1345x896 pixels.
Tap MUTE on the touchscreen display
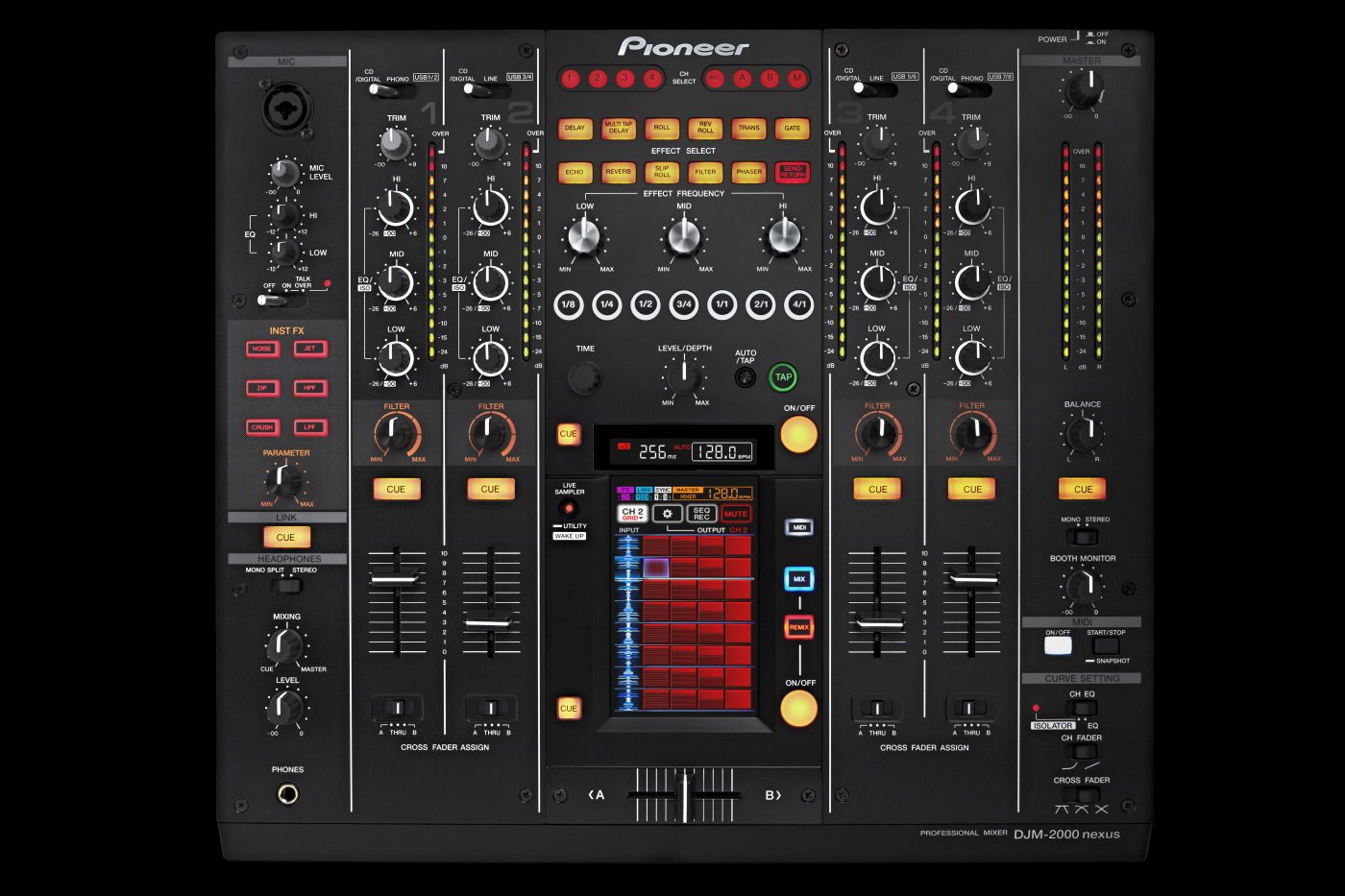coord(736,513)
